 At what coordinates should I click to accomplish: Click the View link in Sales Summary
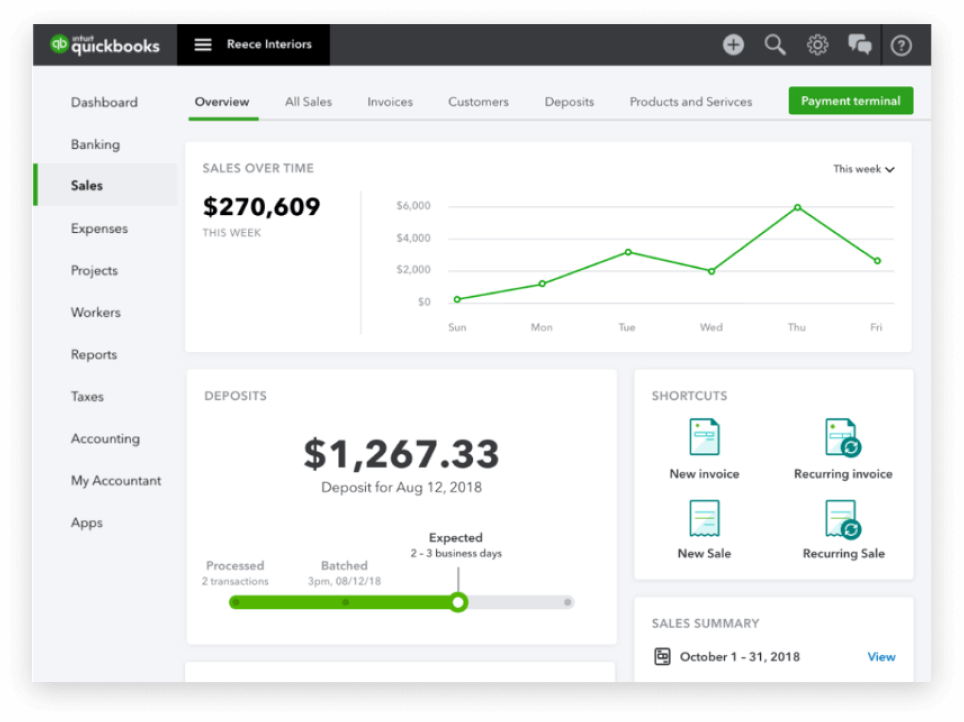coord(881,657)
